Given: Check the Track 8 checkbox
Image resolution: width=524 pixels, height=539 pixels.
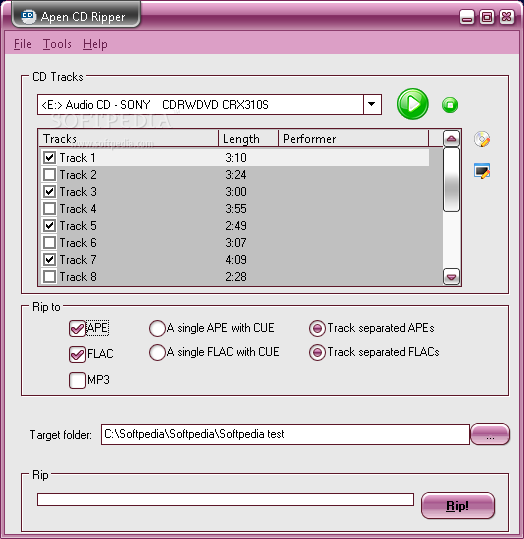Looking at the screenshot, I should [50, 277].
